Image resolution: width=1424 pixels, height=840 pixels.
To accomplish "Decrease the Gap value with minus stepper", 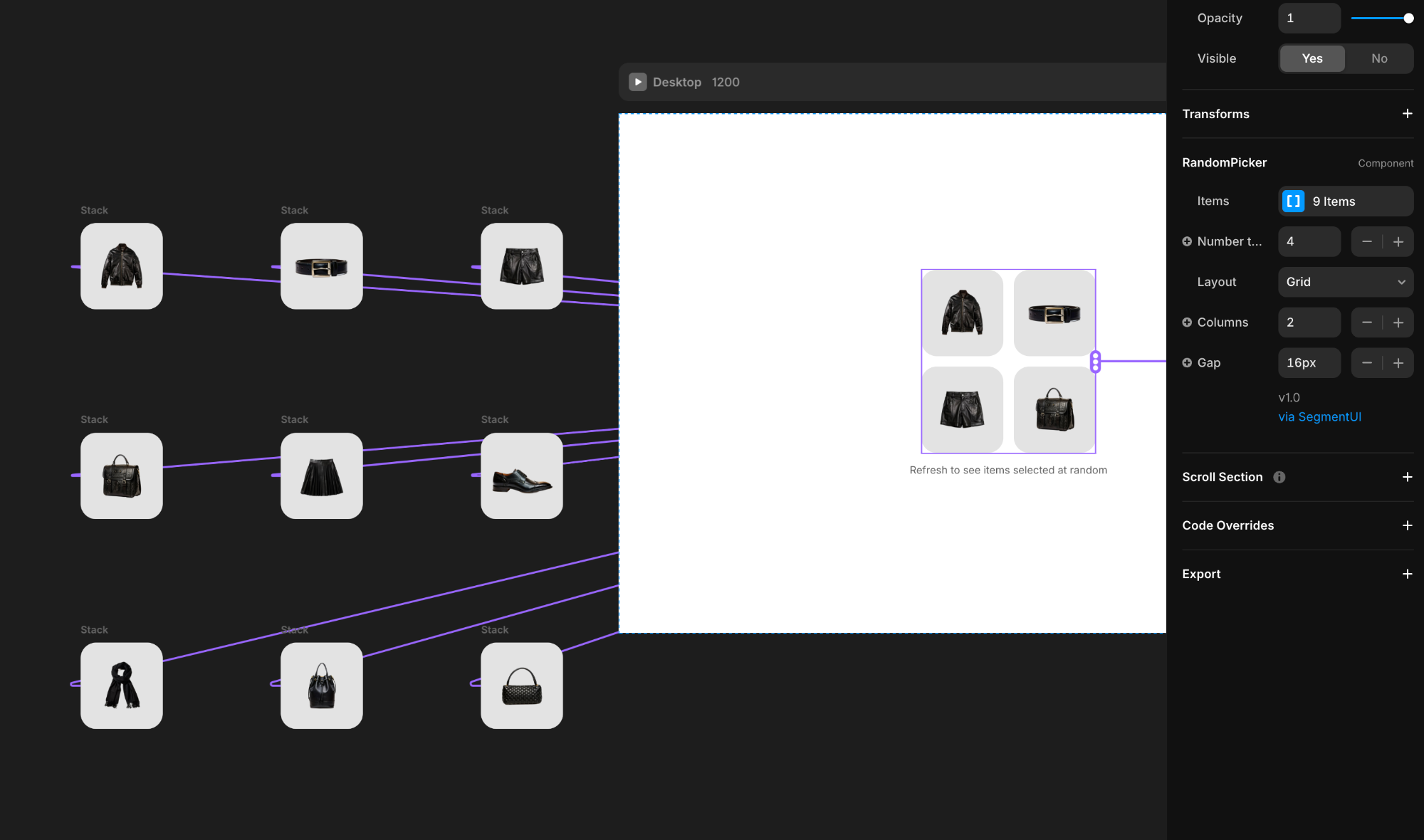I will coord(1366,363).
